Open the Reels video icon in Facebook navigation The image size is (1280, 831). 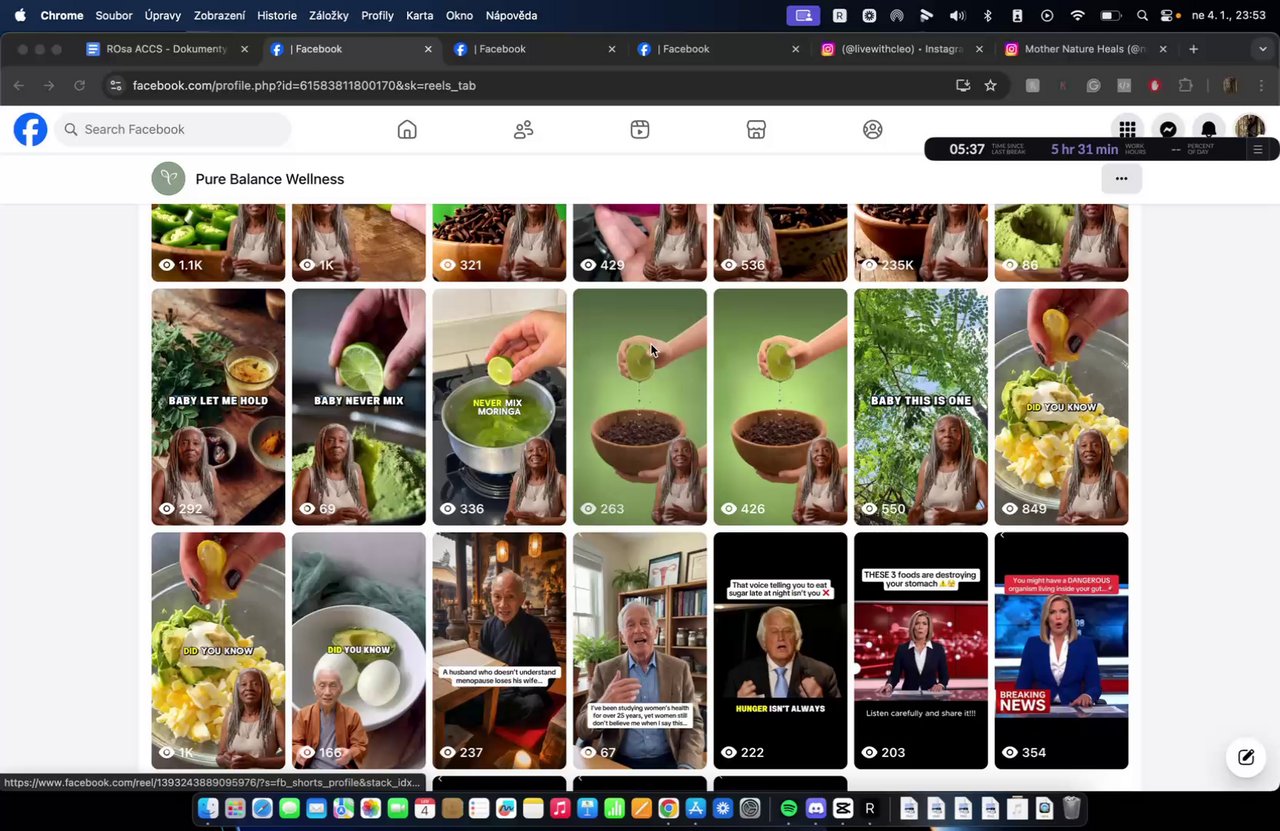640,129
